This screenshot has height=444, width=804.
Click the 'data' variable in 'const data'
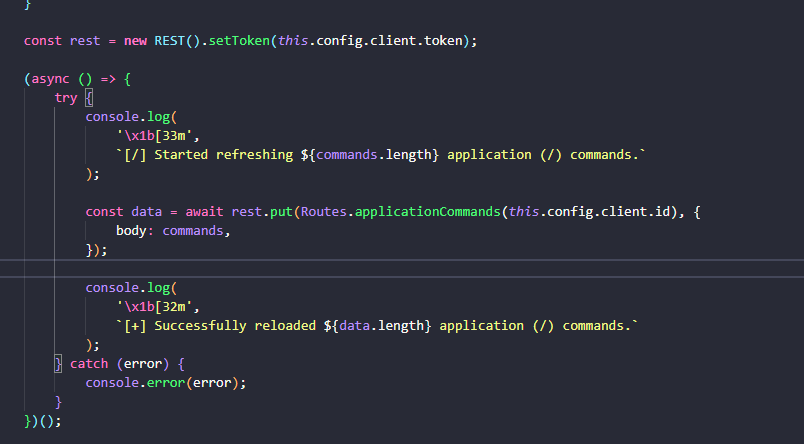point(147,212)
